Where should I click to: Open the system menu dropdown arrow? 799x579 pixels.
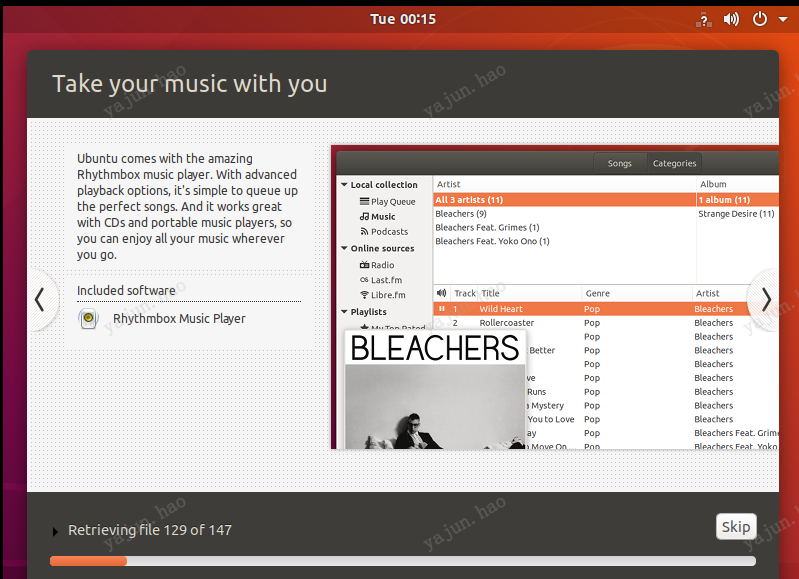(783, 19)
